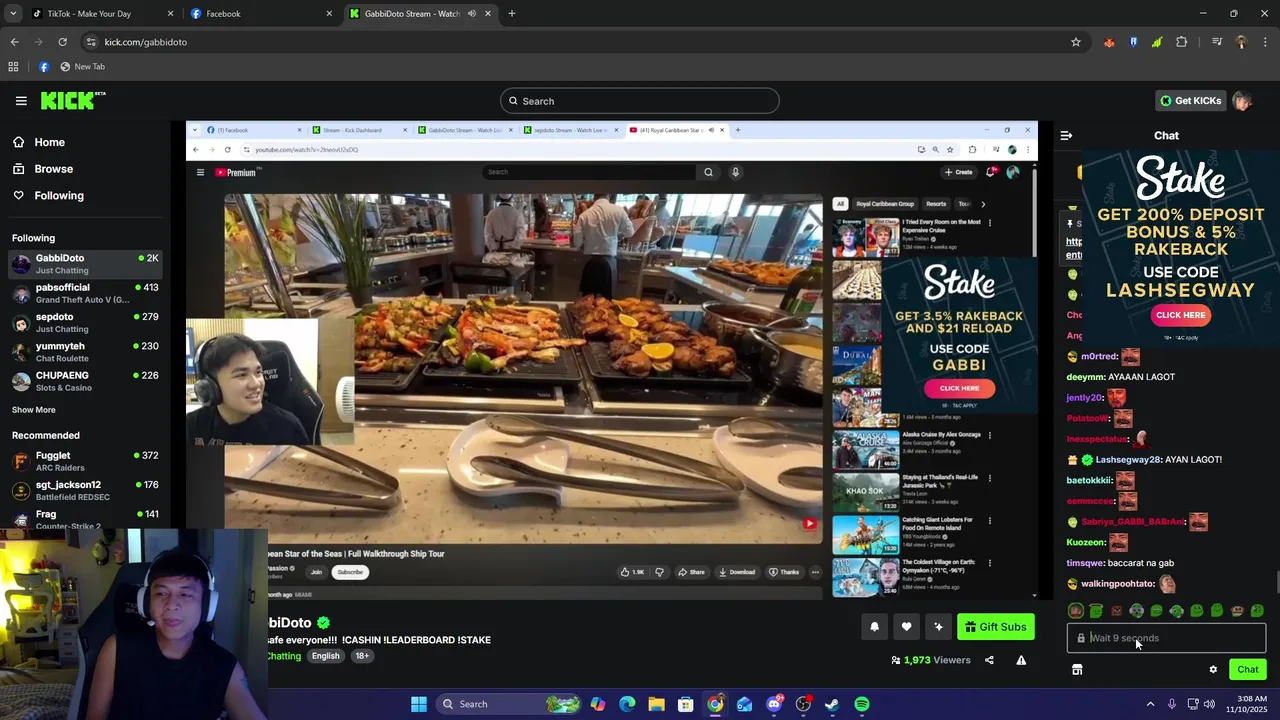Click deeymm username in chat
The width and height of the screenshot is (1280, 720).
(x=1085, y=377)
